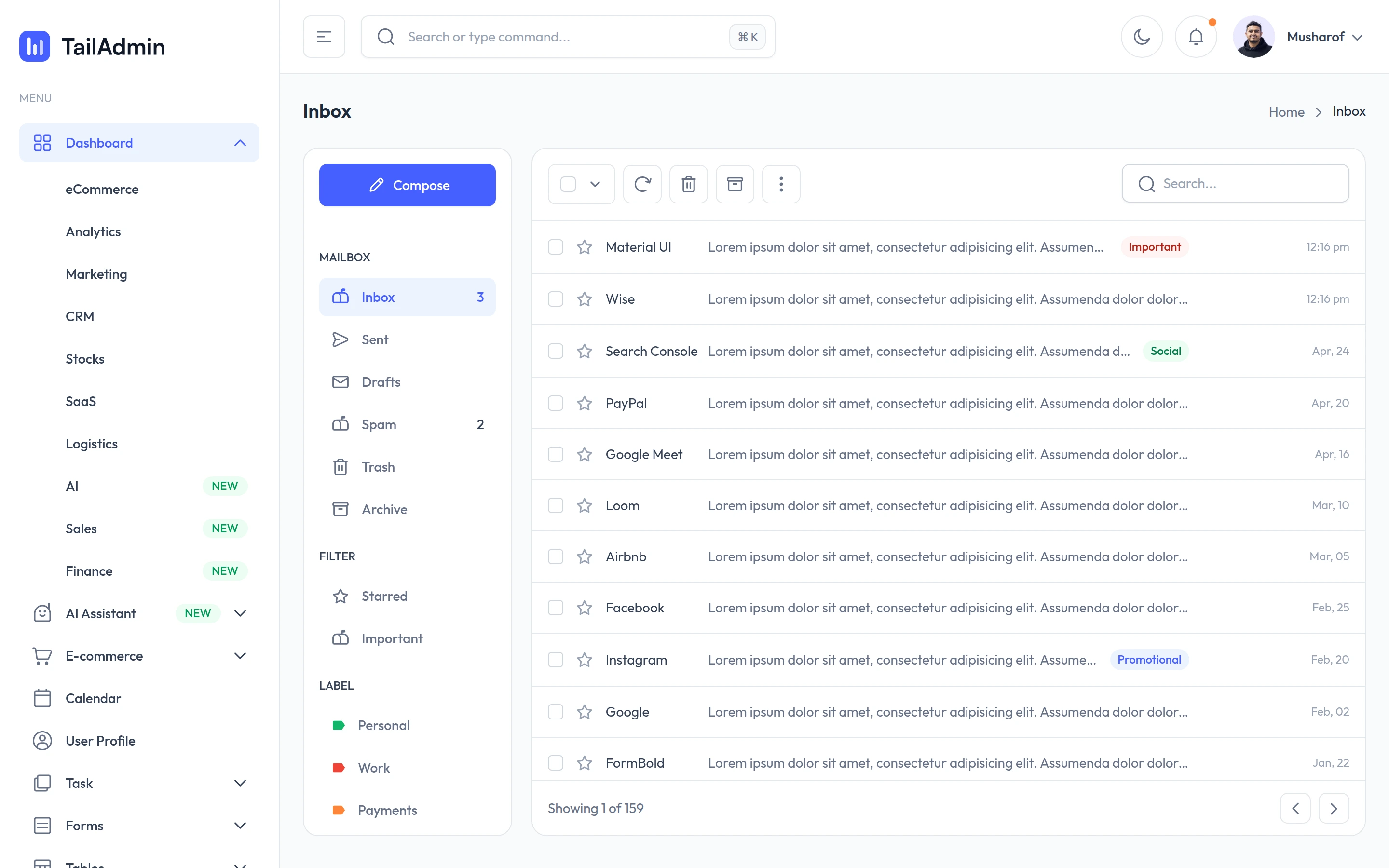Check the Search Console email checkbox
Image resolution: width=1389 pixels, height=868 pixels.
(x=555, y=351)
